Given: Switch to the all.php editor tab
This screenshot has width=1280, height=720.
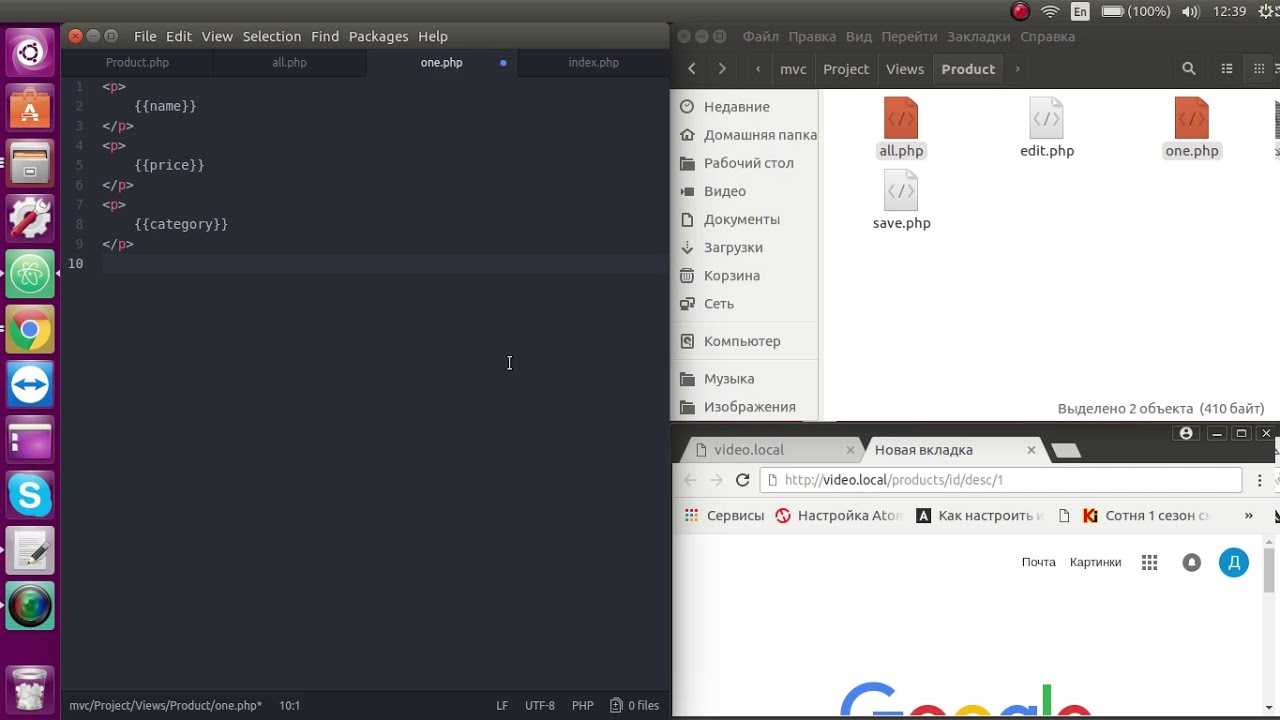Looking at the screenshot, I should coord(289,62).
